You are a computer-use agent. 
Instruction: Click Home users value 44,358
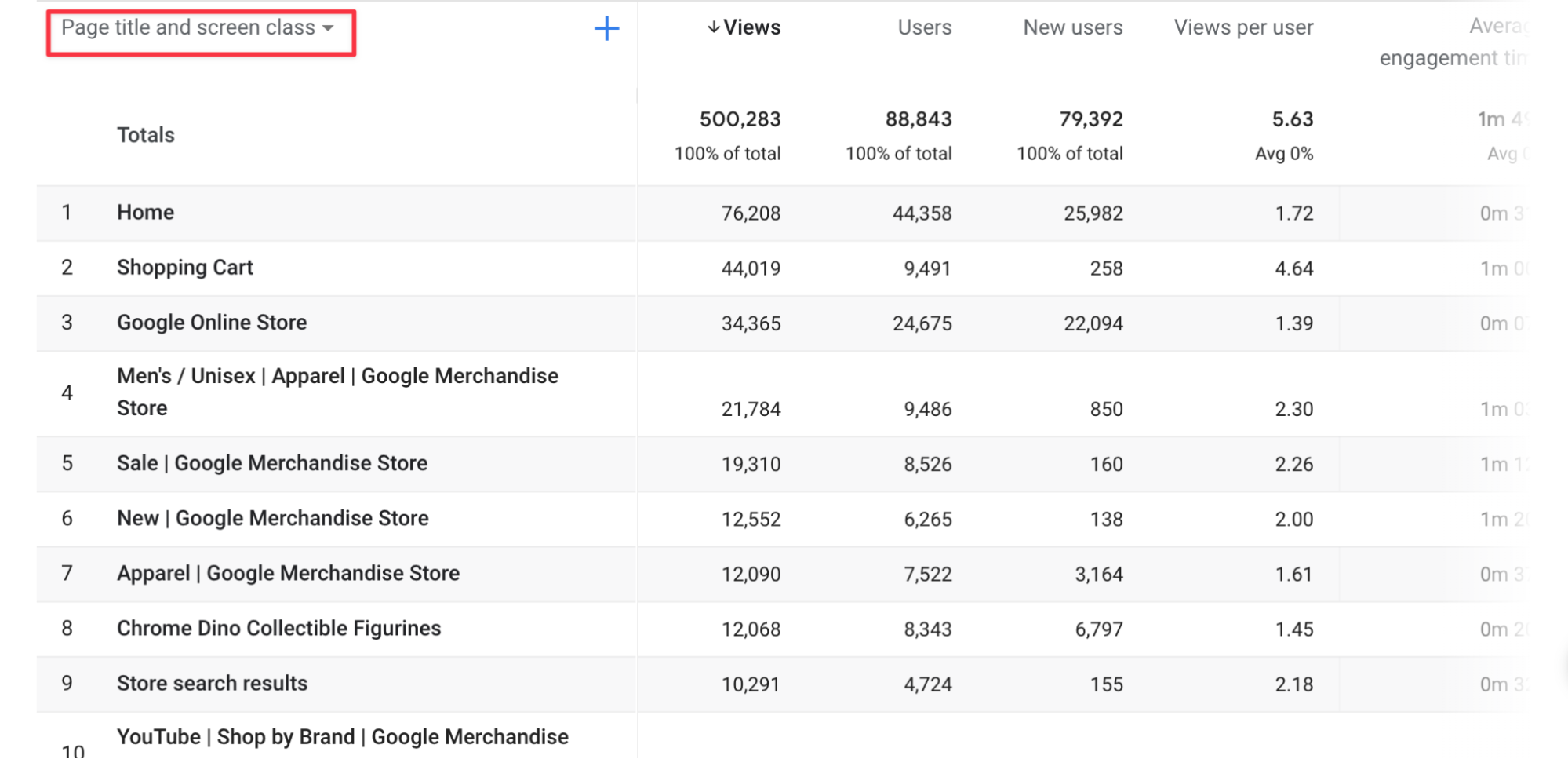pyautogui.click(x=922, y=213)
